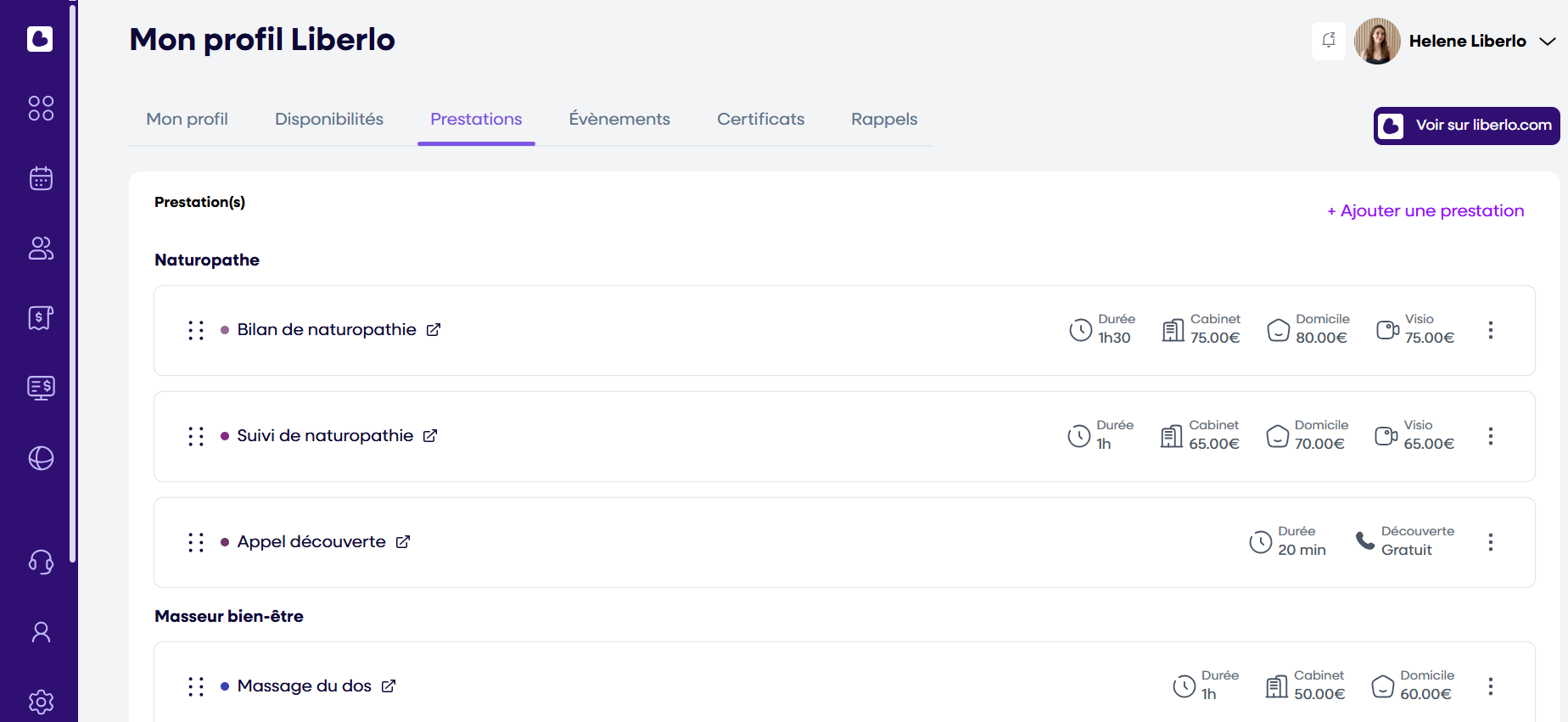The height and width of the screenshot is (722, 1568).
Task: Click Ajouter une prestation link
Action: coord(1425,211)
